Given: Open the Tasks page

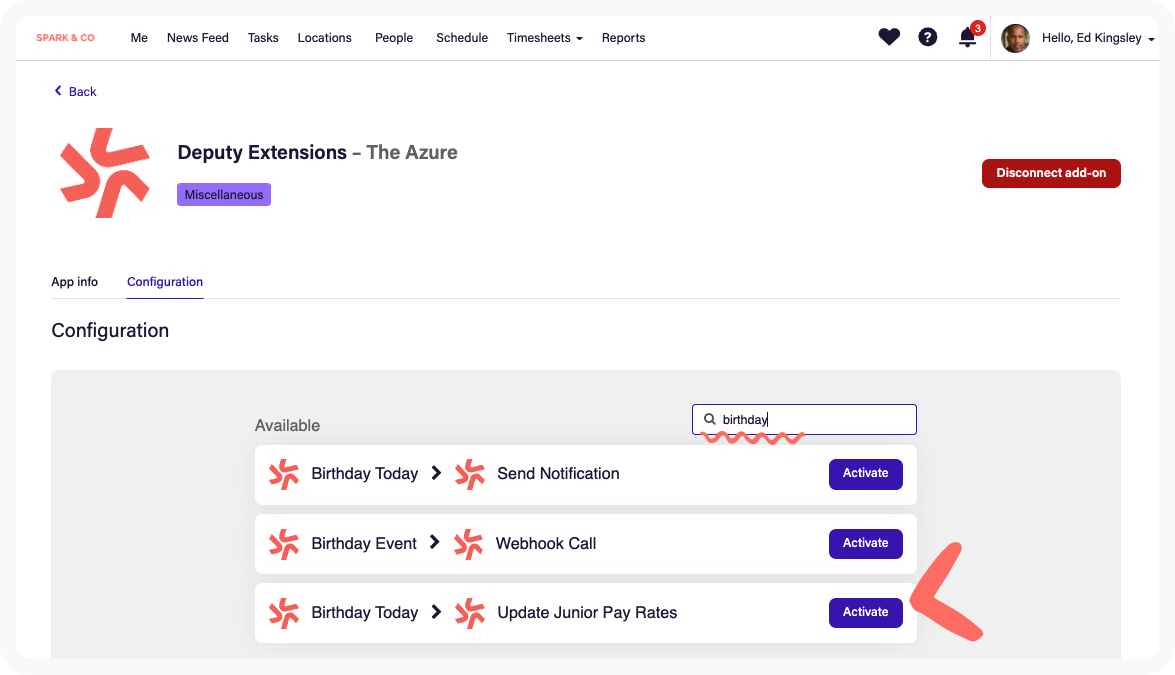Looking at the screenshot, I should click(263, 37).
